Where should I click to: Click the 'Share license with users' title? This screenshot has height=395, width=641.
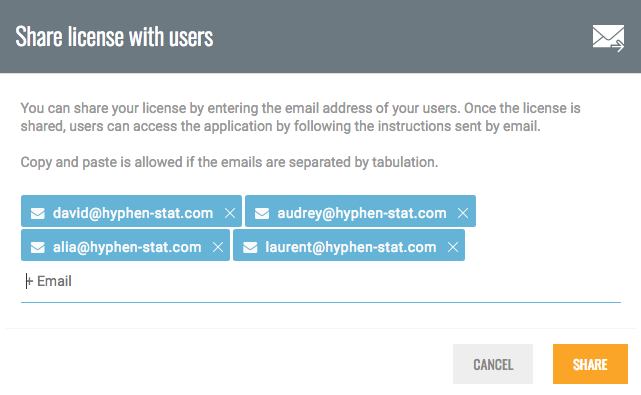pyautogui.click(x=114, y=37)
